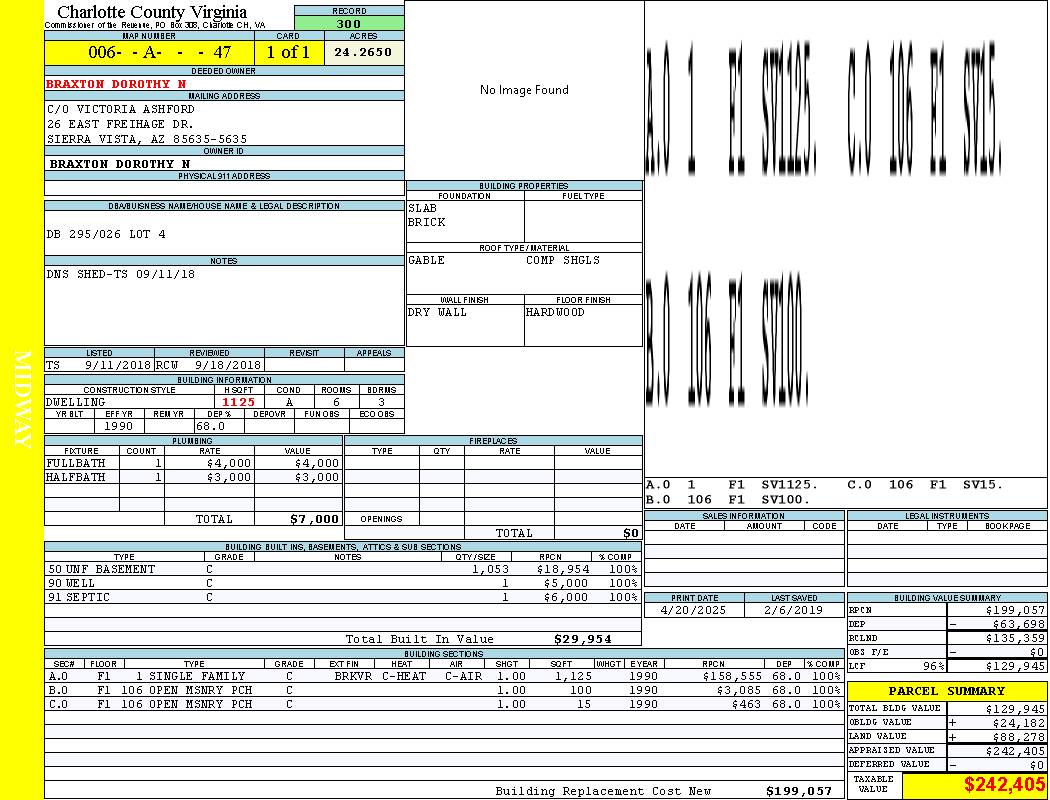This screenshot has width=1050, height=800.
Task: Click the MIDWAY label on yellow sidebar
Action: coord(22,399)
